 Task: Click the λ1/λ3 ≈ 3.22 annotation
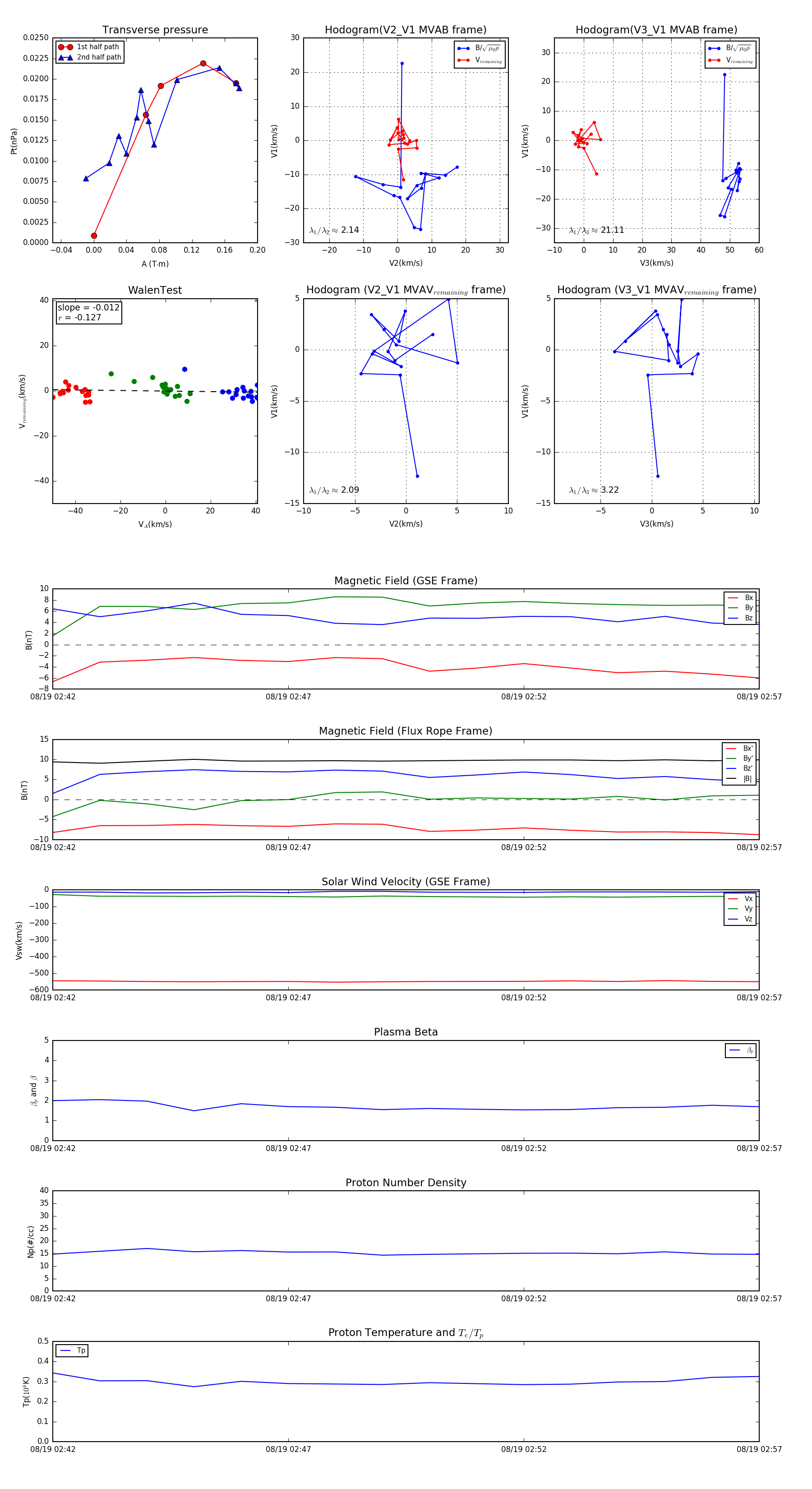594,490
